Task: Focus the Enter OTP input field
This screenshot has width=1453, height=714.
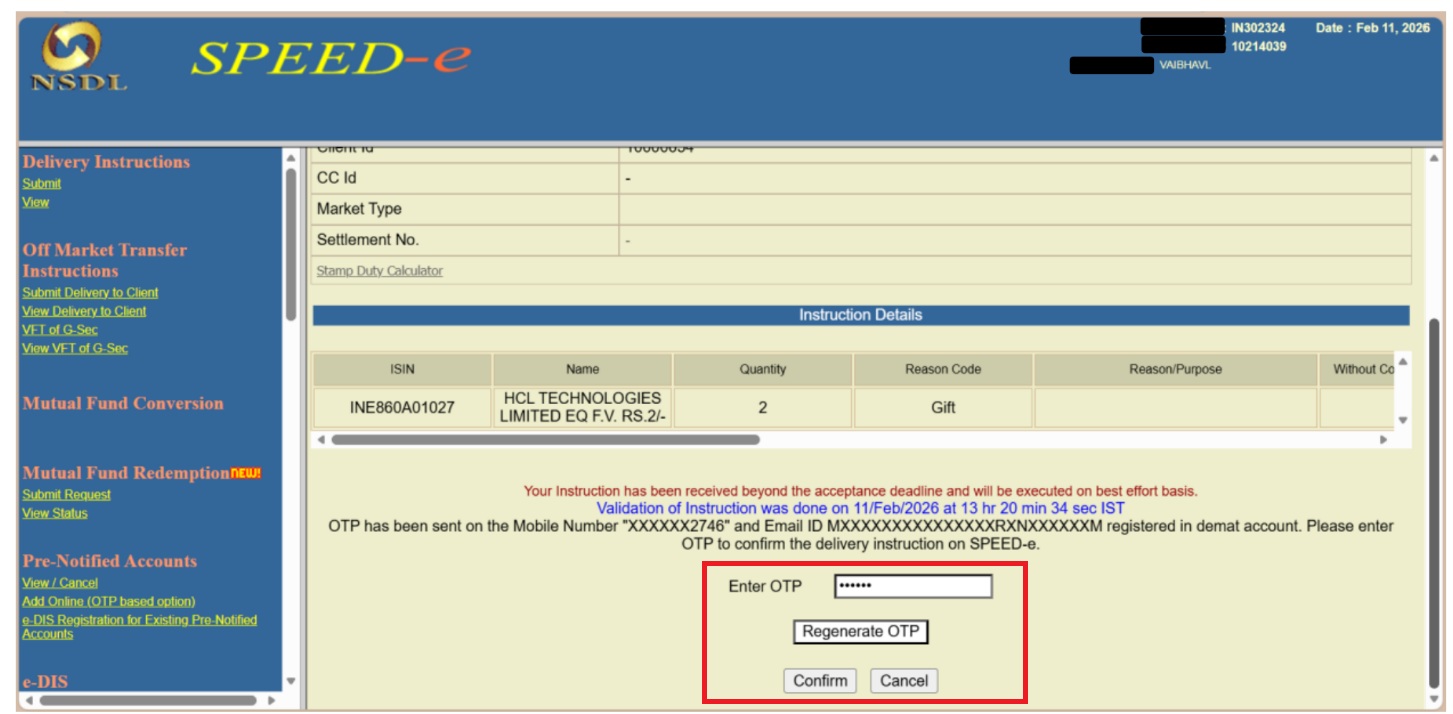Action: [x=912, y=586]
